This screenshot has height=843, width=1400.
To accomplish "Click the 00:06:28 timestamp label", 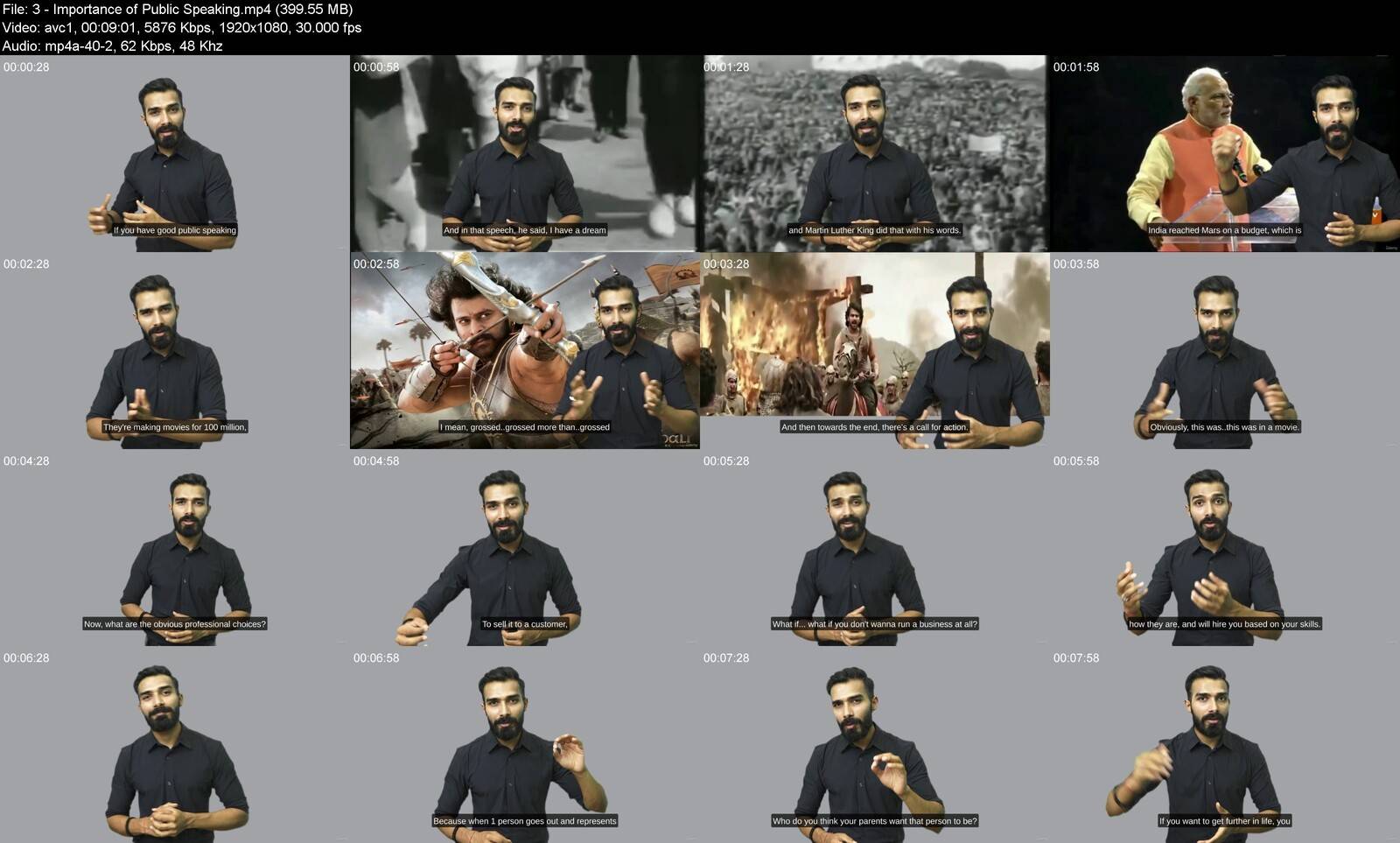I will click(26, 658).
